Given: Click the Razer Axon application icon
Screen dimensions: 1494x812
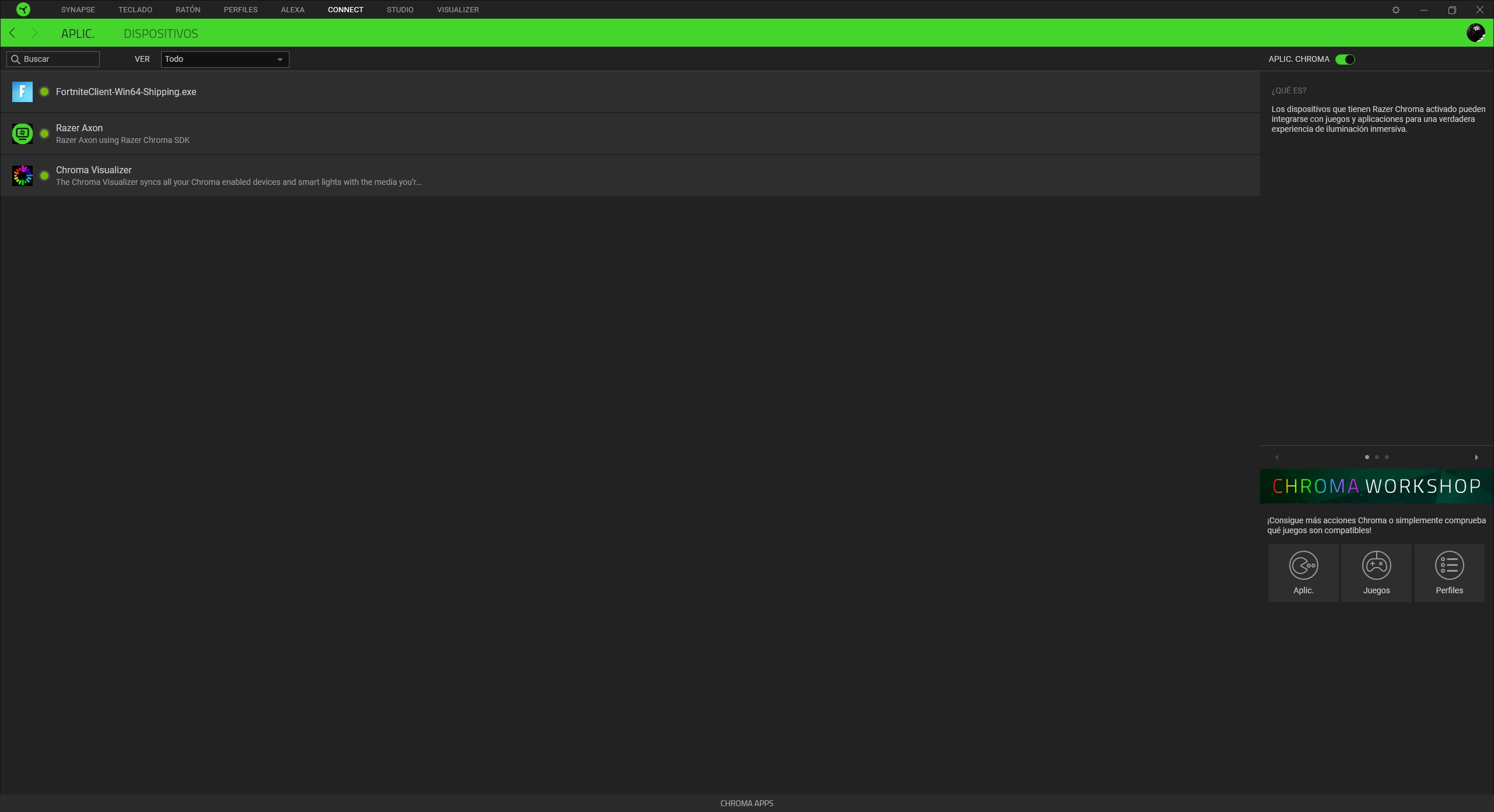Looking at the screenshot, I should pyautogui.click(x=22, y=134).
